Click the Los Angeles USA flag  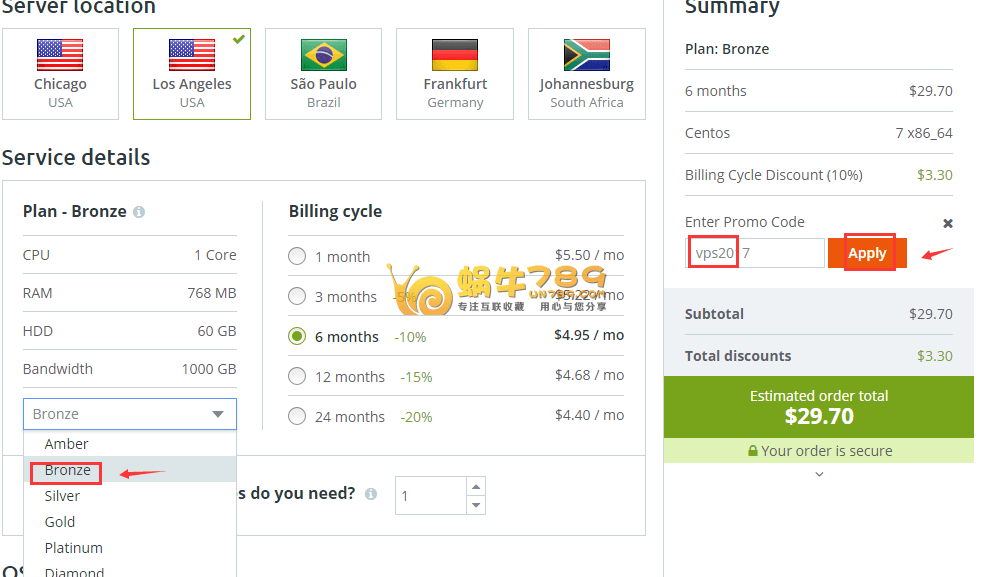(192, 54)
